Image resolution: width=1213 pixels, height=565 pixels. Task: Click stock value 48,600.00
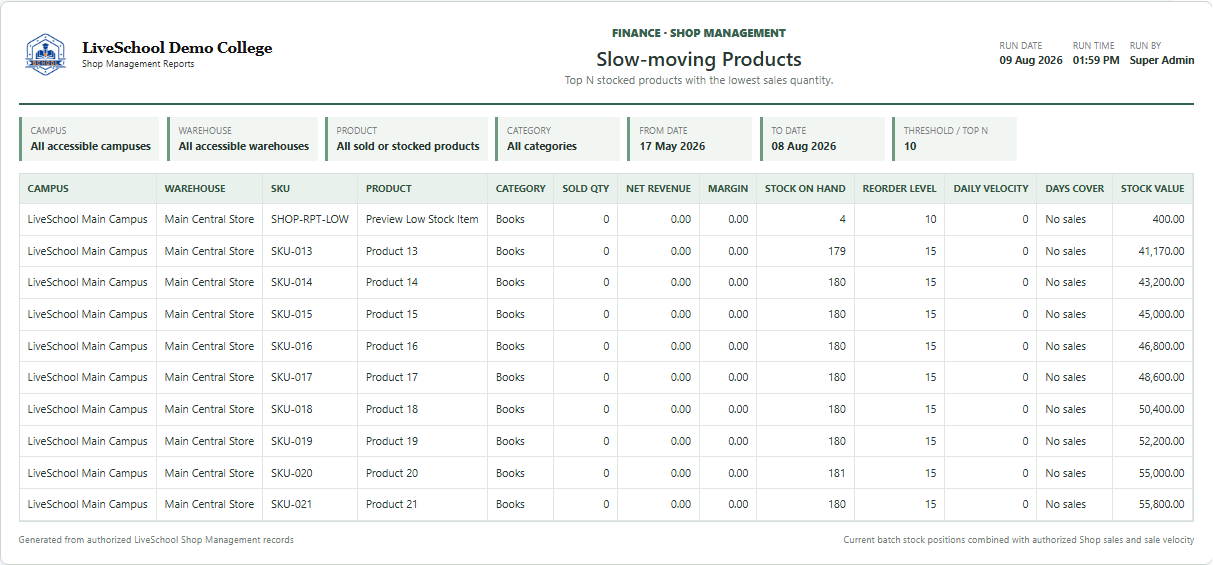pyautogui.click(x=1160, y=377)
